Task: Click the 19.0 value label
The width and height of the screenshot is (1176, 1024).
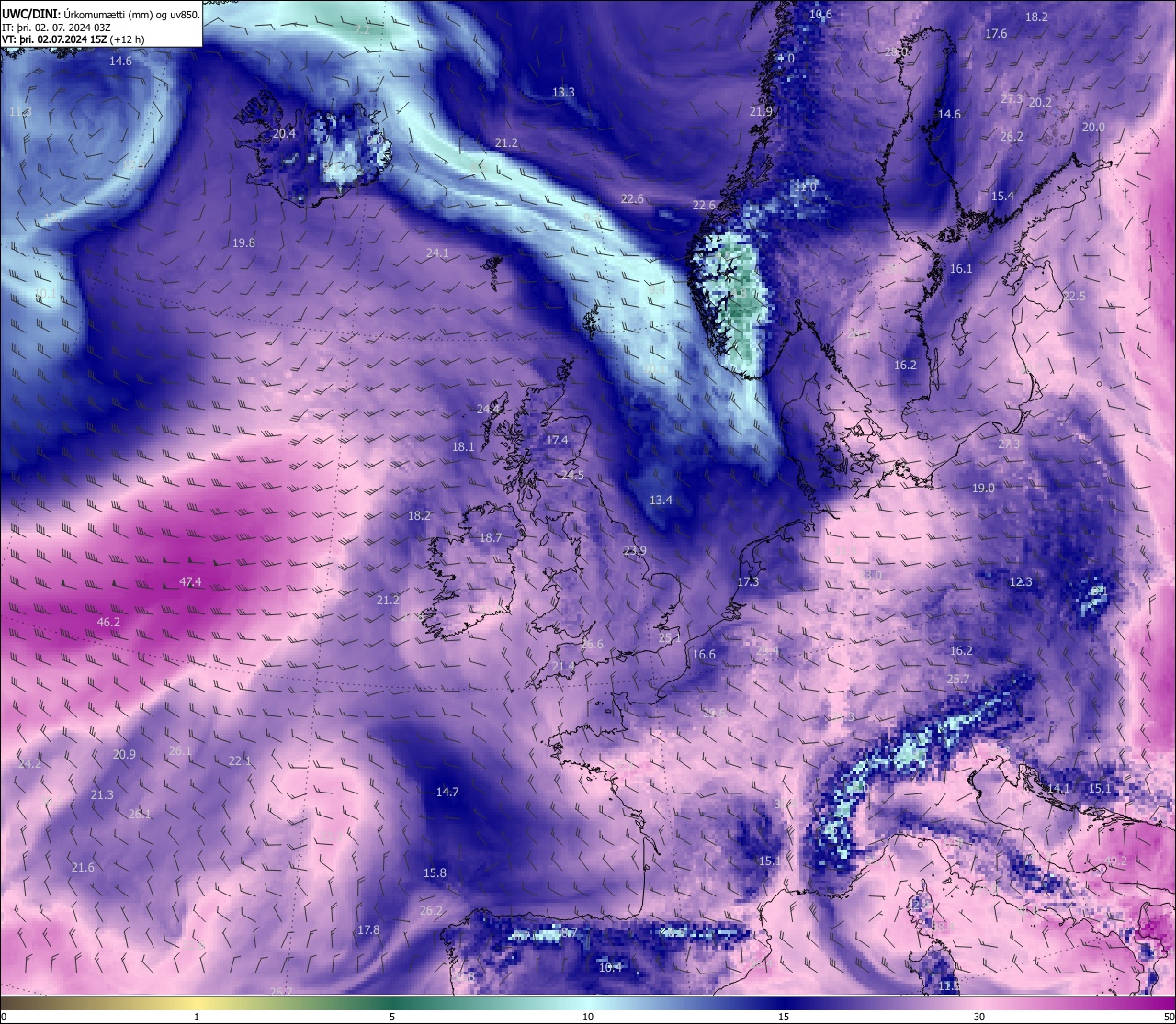Action: [x=983, y=489]
